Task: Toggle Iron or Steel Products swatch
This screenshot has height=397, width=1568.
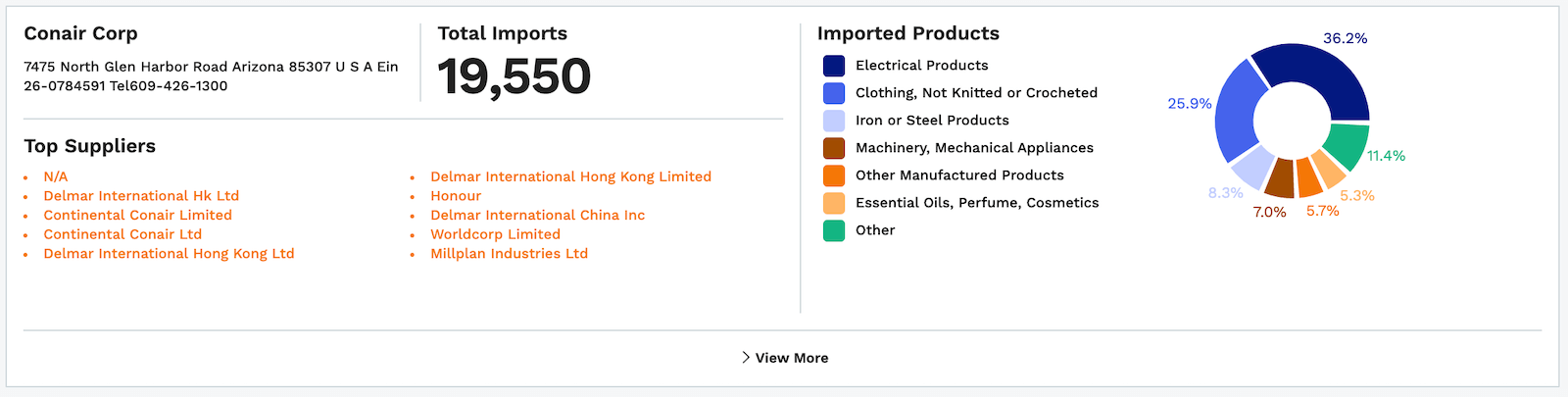Action: point(834,121)
